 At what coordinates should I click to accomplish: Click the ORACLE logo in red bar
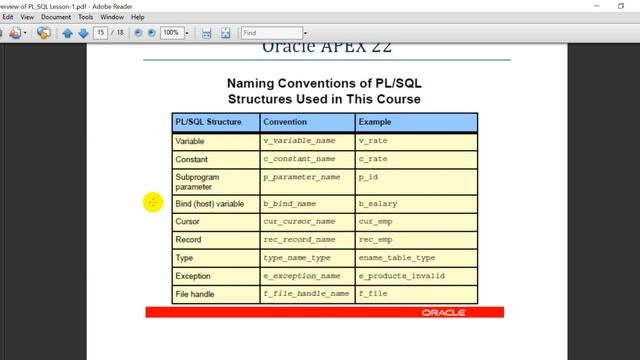(x=444, y=313)
